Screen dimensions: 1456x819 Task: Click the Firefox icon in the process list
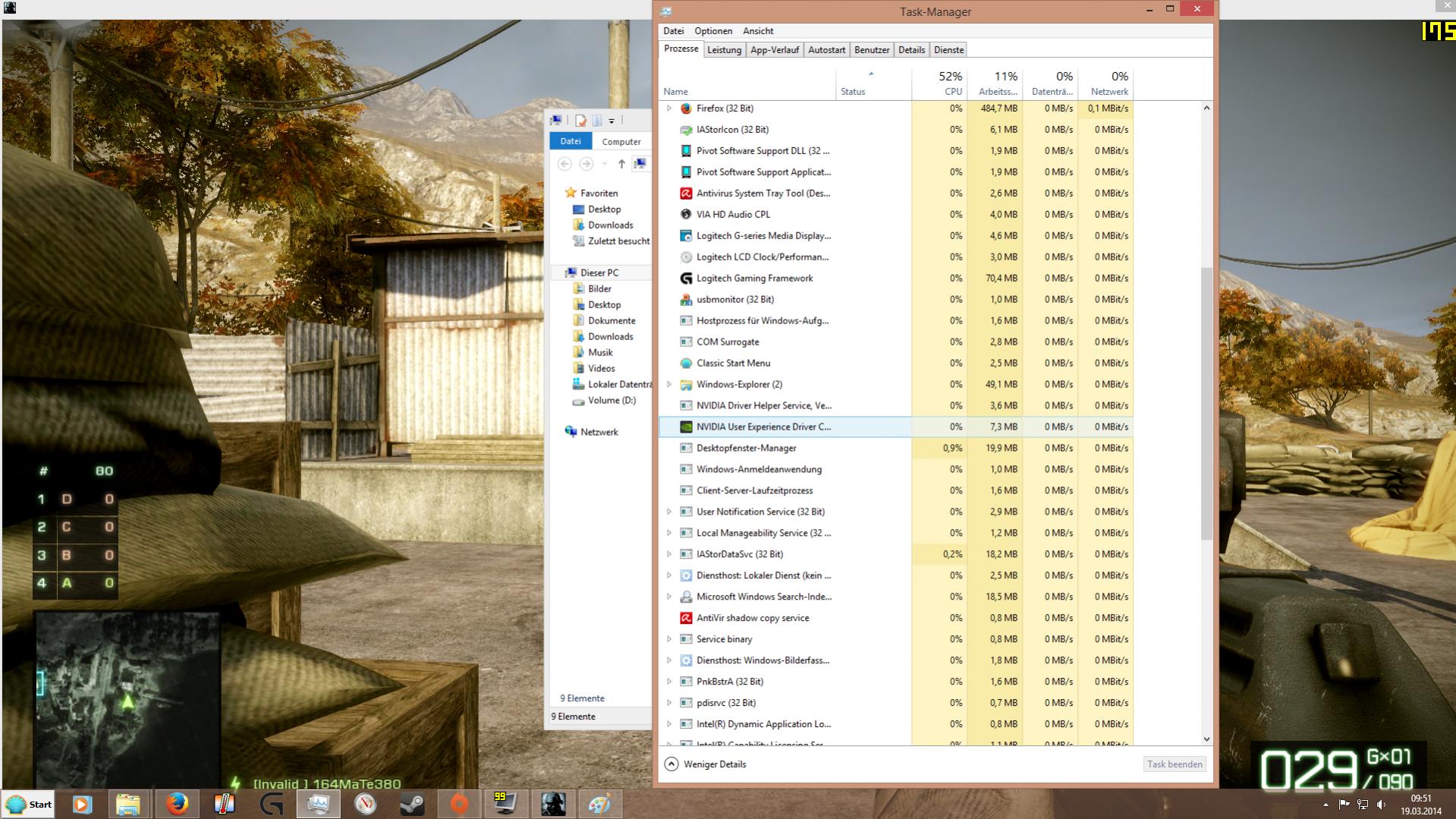pyautogui.click(x=686, y=109)
